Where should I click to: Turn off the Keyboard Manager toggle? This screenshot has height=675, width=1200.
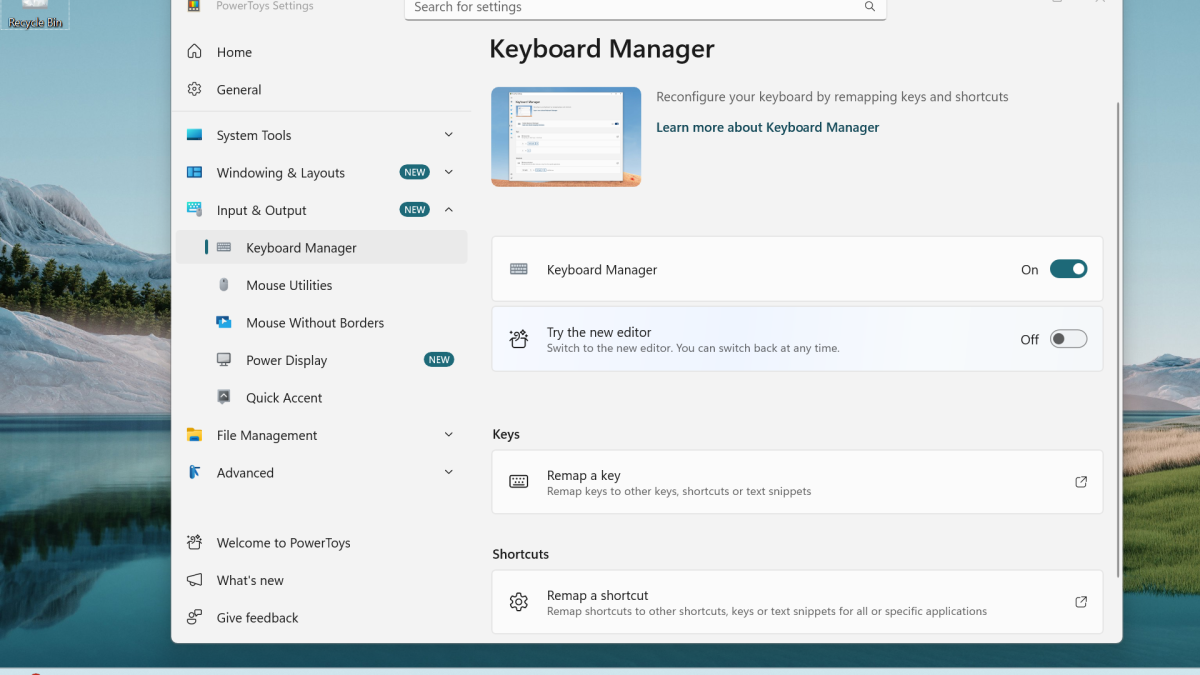pyautogui.click(x=1068, y=269)
